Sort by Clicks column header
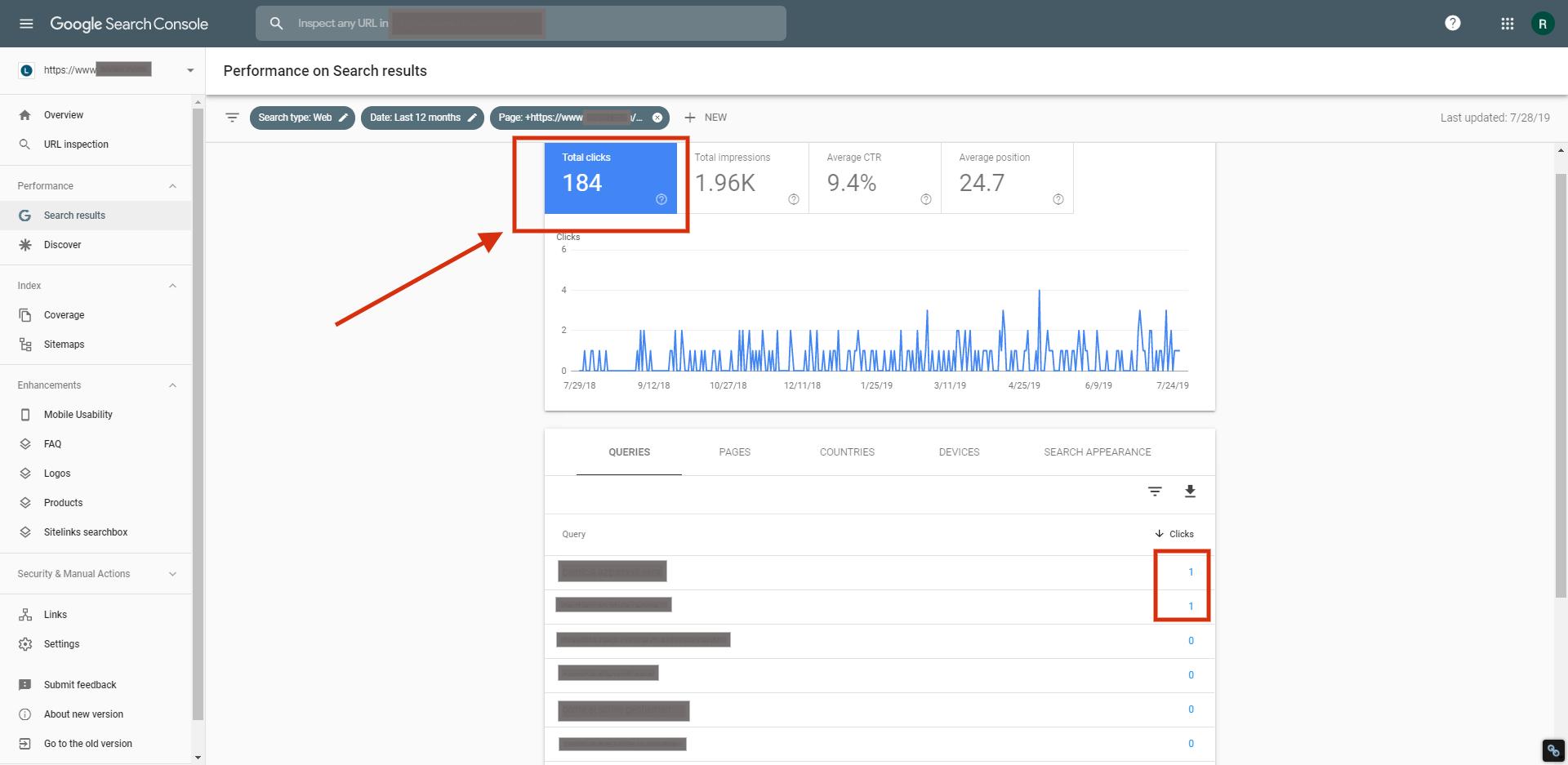 [1174, 534]
